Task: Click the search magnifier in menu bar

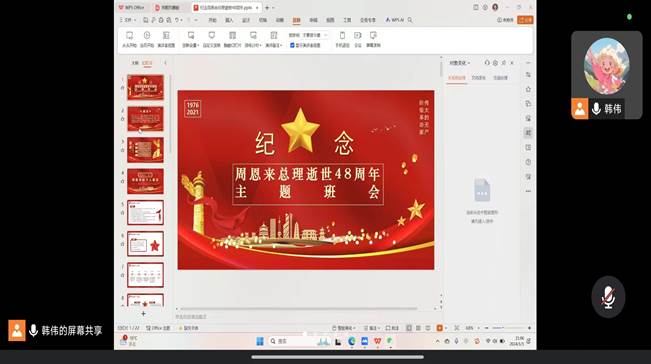Action: [x=410, y=20]
